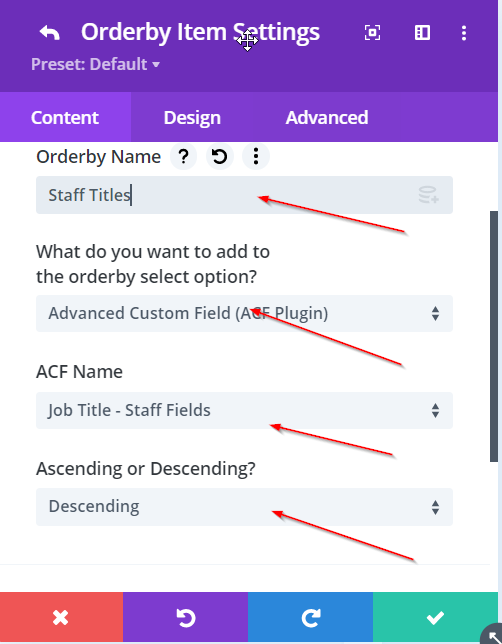This screenshot has width=502, height=644.
Task: Save settings with the green checkmark
Action: point(435,617)
